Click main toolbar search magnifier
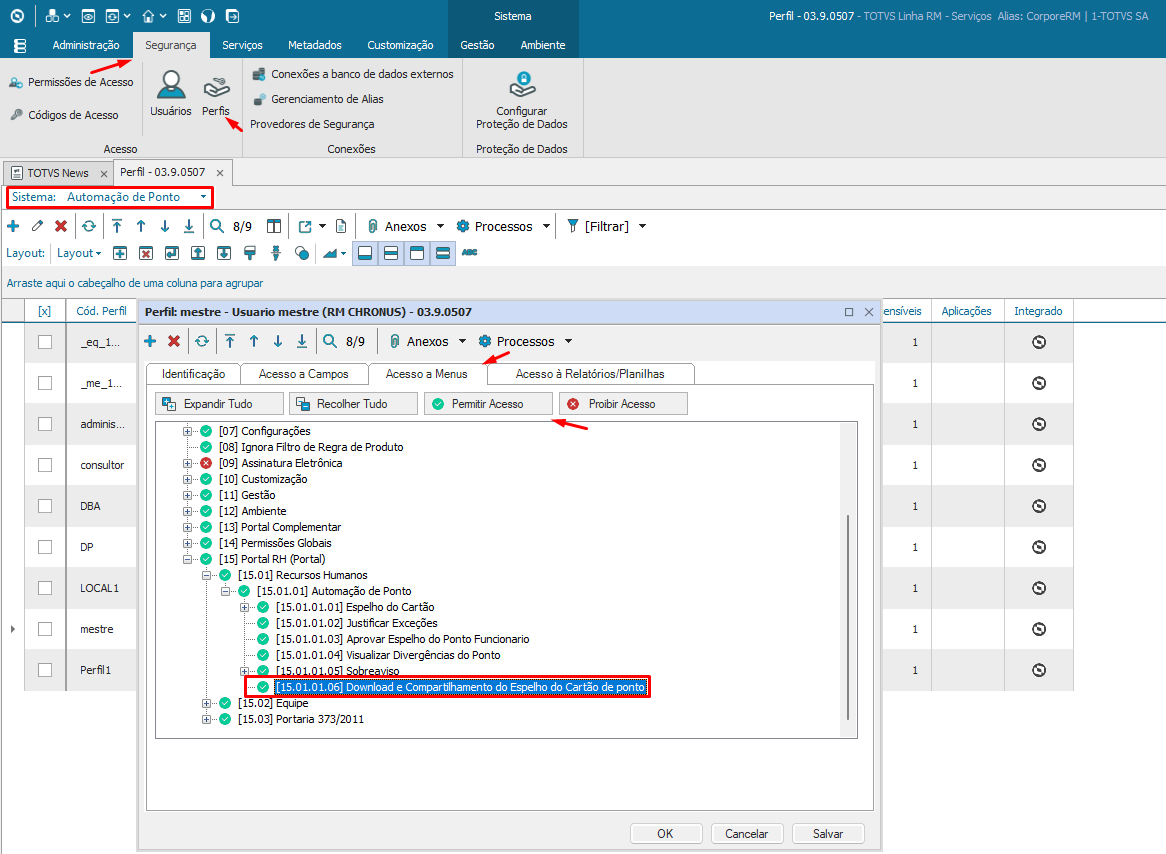 coord(216,226)
